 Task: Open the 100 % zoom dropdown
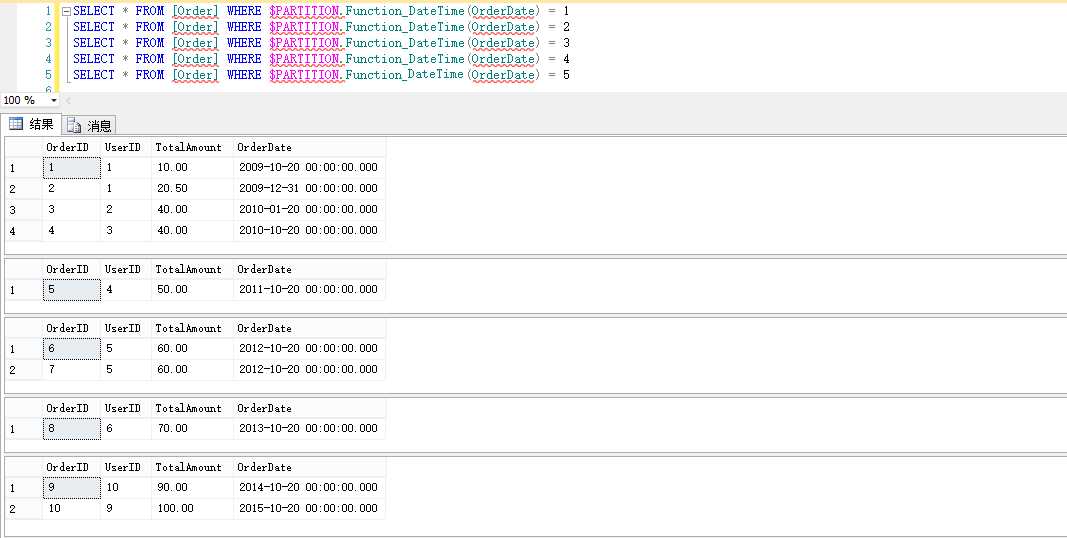click(x=54, y=101)
